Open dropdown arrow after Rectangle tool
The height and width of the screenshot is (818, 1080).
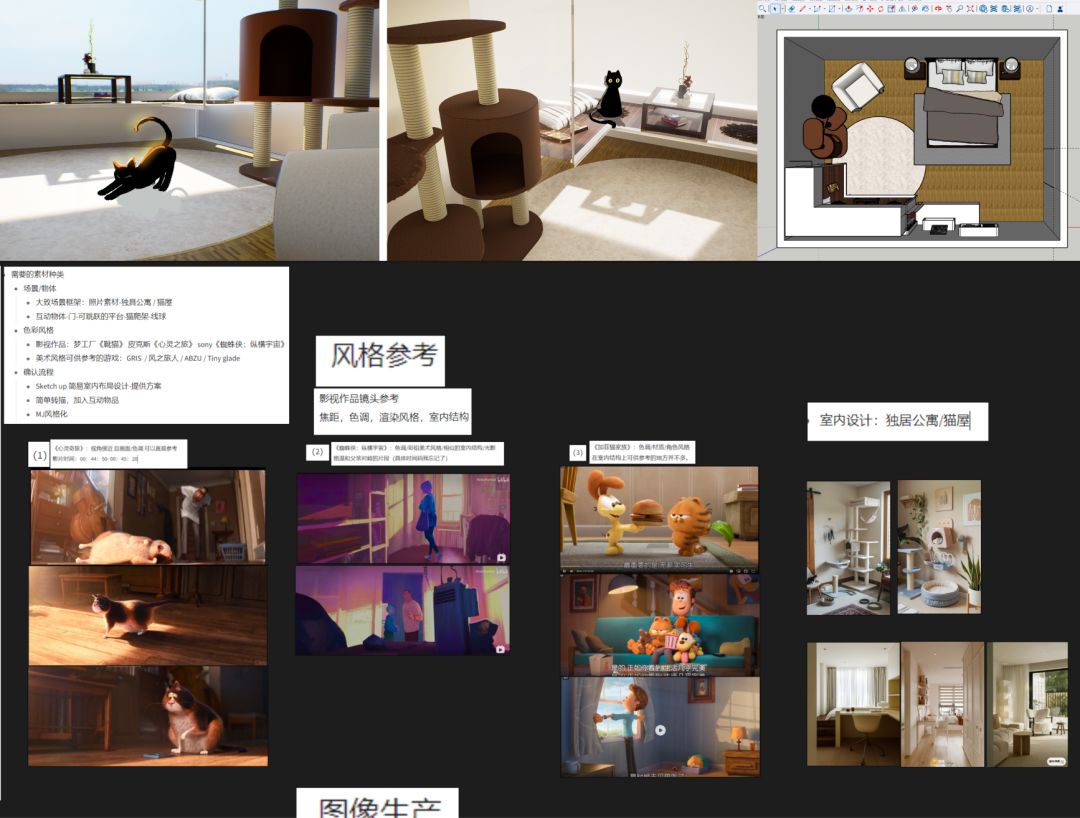tap(840, 9)
